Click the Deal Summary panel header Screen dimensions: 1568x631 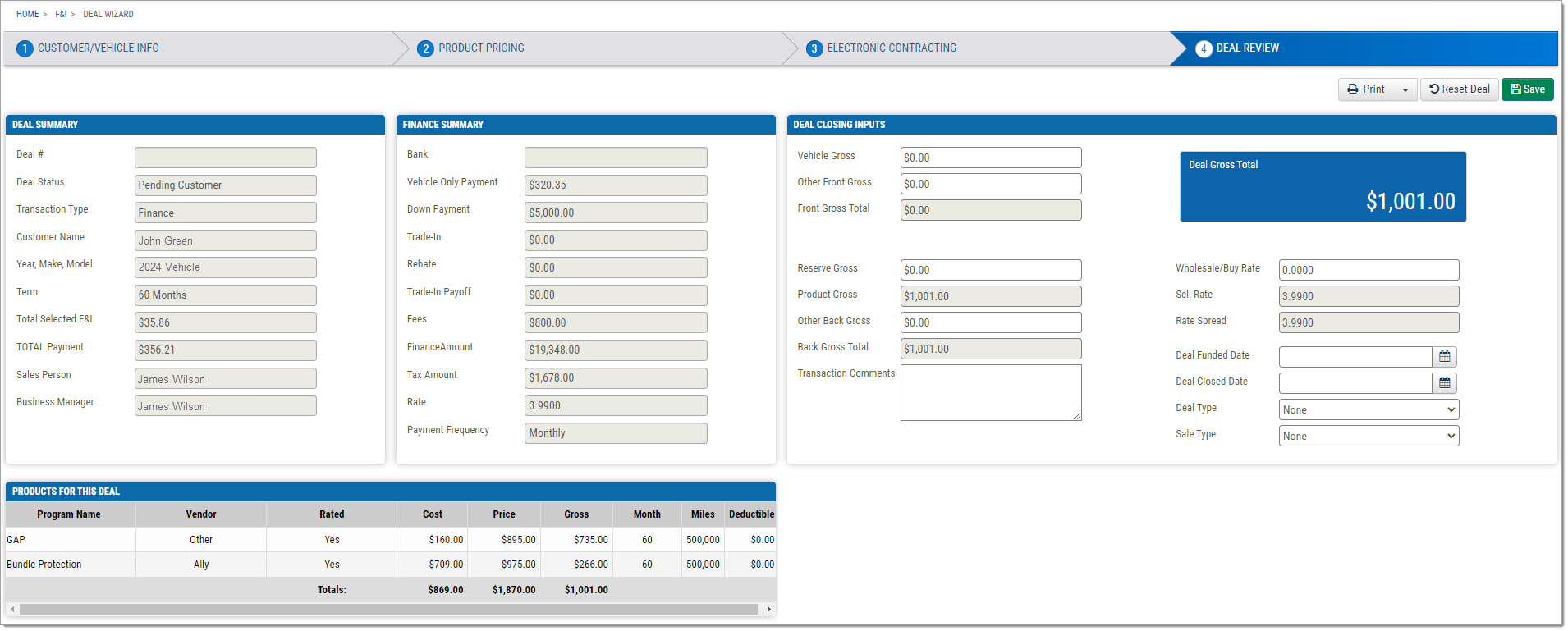(195, 125)
